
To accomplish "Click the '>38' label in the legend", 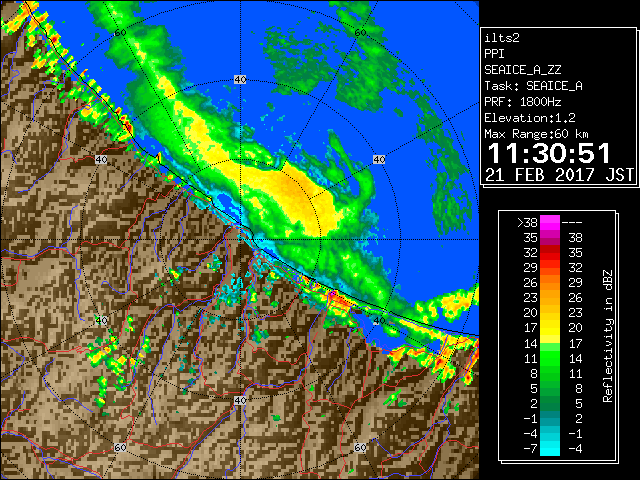I will coord(527,222).
